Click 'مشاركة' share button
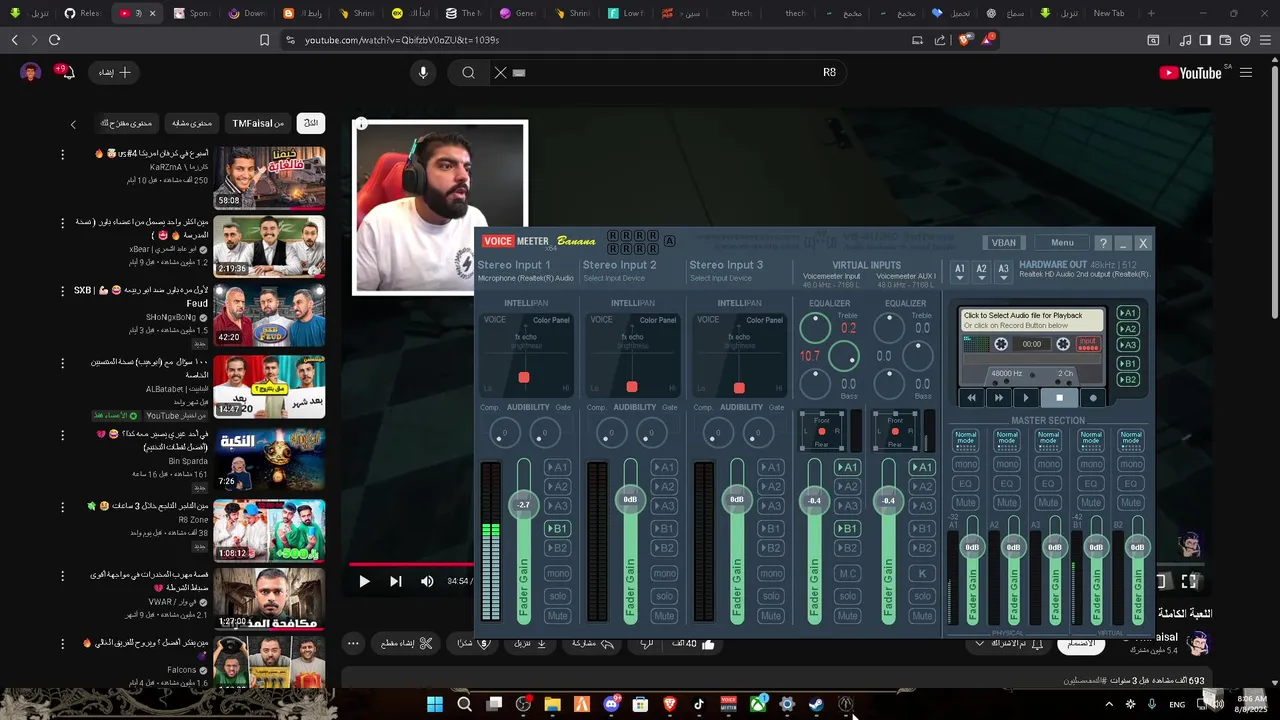The height and width of the screenshot is (720, 1280). 593,644
